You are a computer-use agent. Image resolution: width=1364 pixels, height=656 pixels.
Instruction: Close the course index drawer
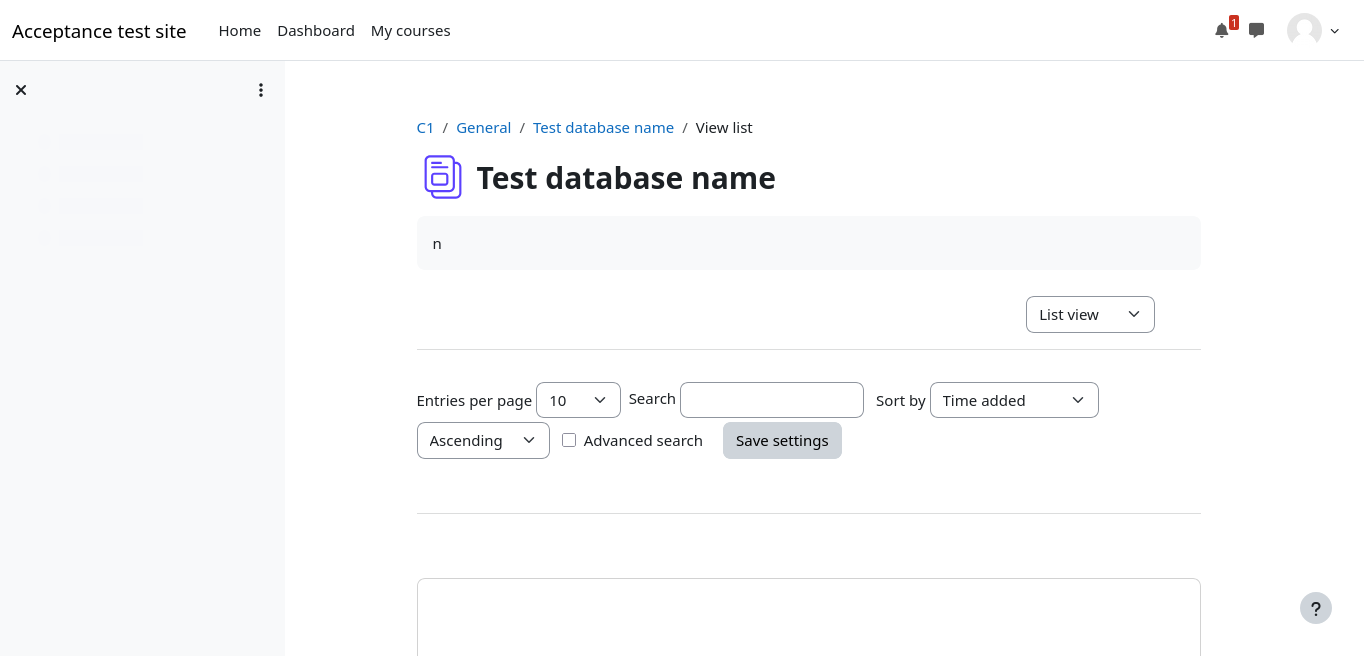(21, 90)
